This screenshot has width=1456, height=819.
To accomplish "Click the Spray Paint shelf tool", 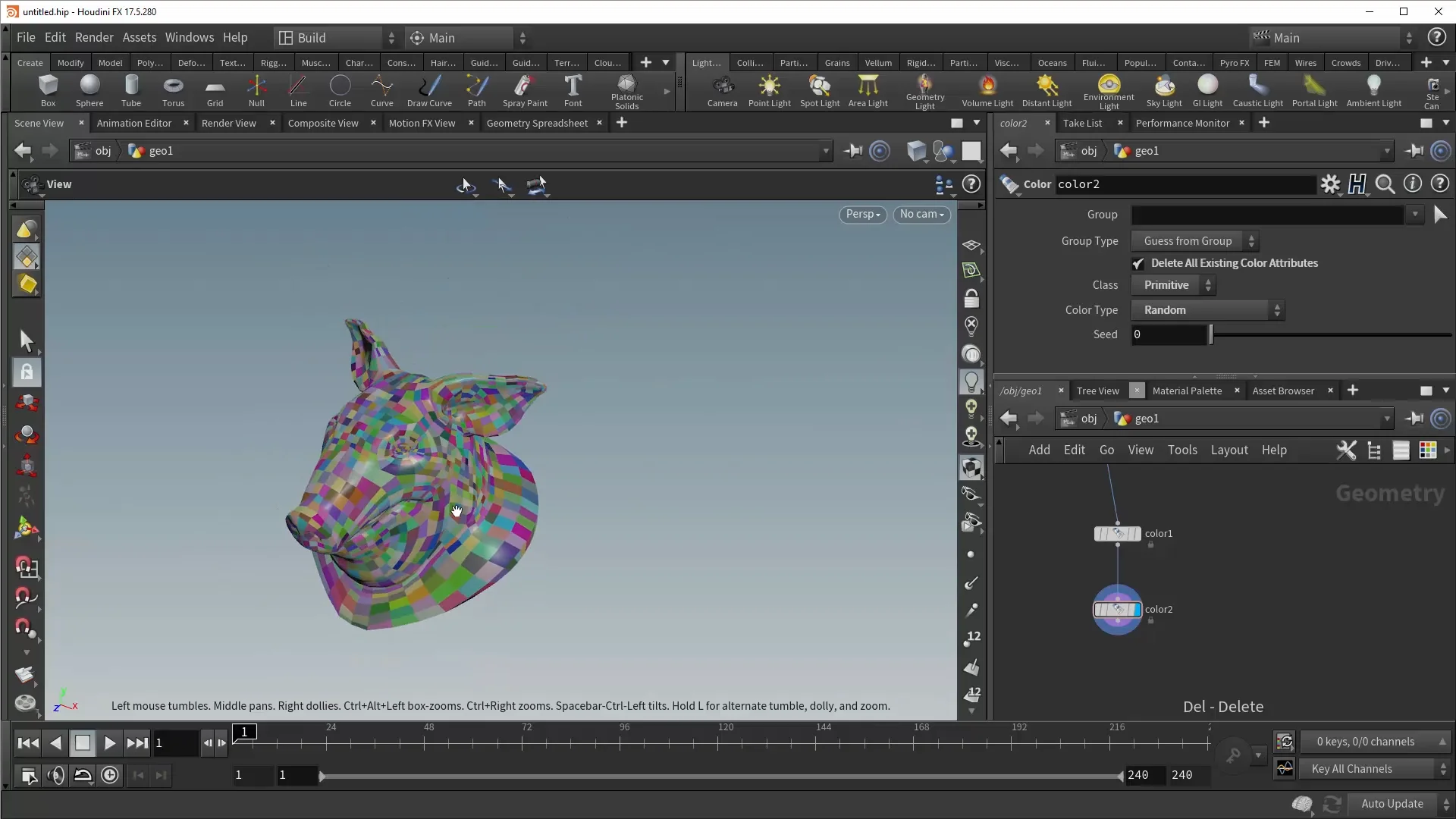I will [524, 91].
